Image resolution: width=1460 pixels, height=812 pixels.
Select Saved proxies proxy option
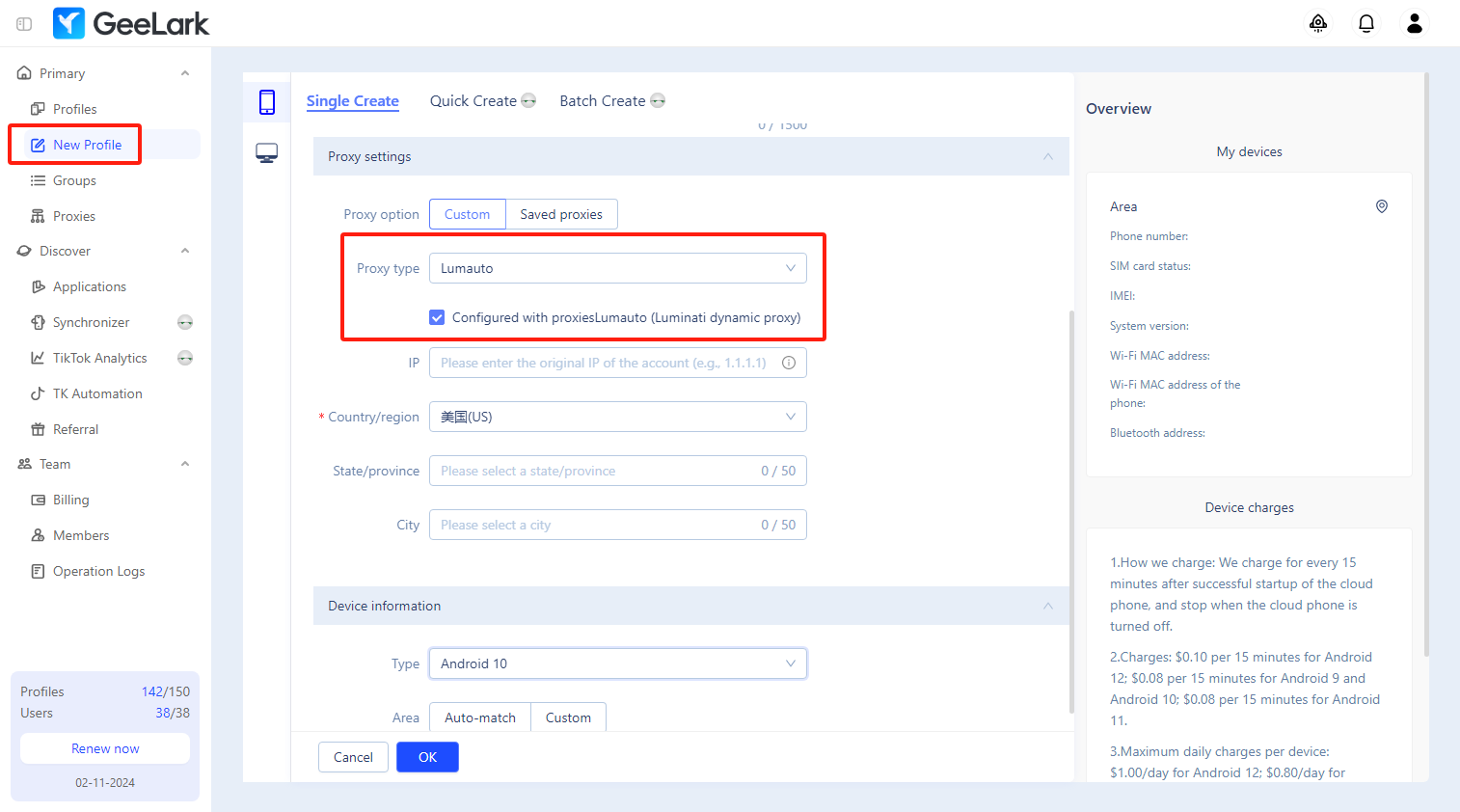pyautogui.click(x=561, y=214)
